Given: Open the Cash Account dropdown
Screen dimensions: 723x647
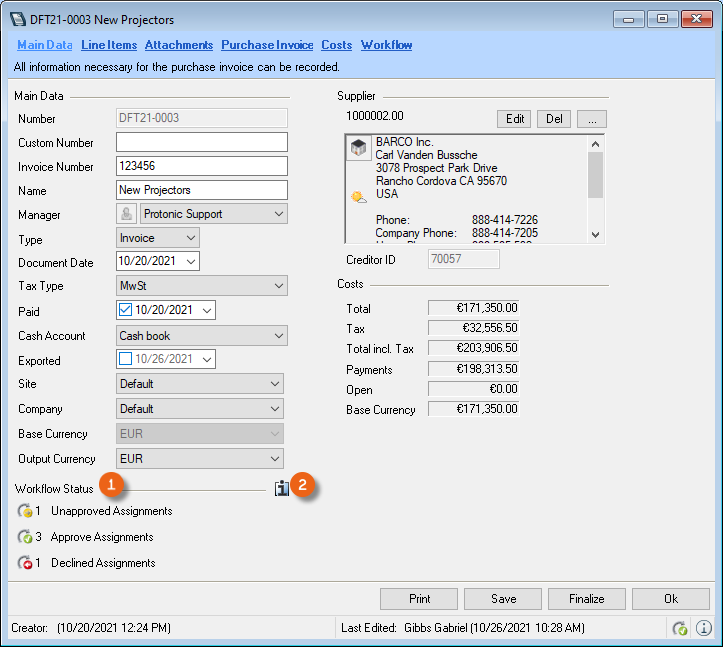Looking at the screenshot, I should (277, 336).
